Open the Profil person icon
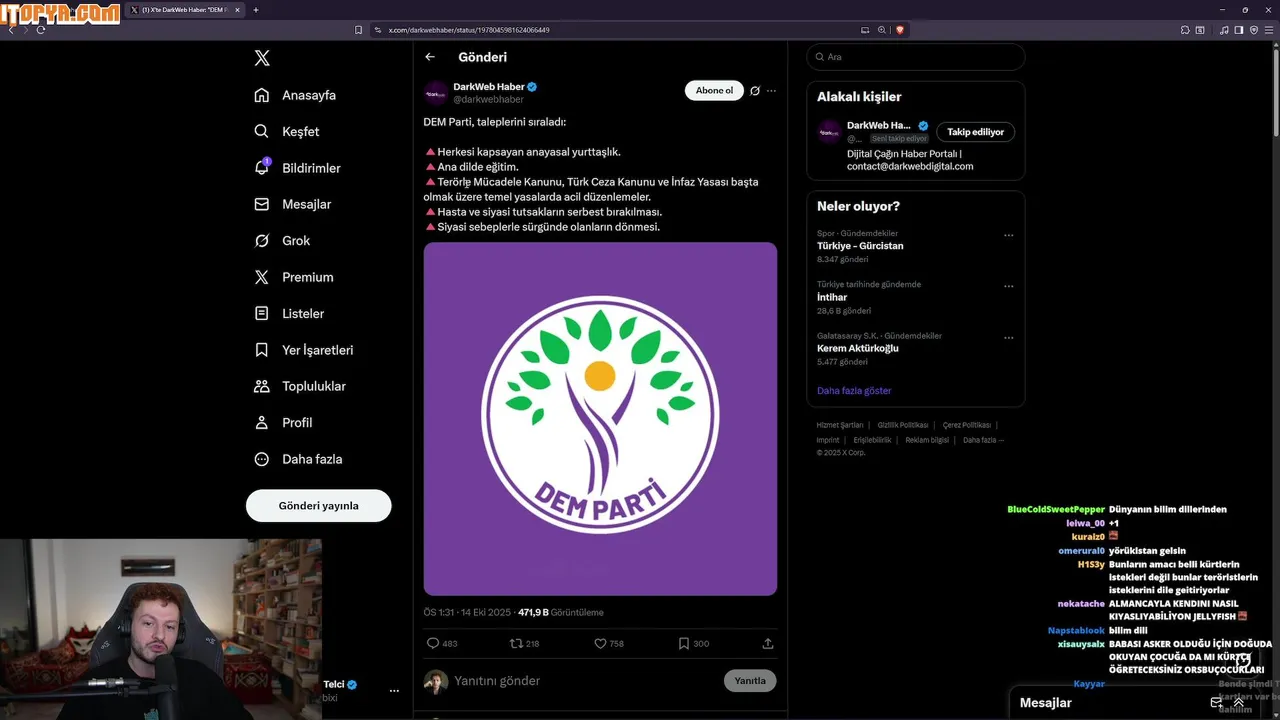 tap(261, 422)
